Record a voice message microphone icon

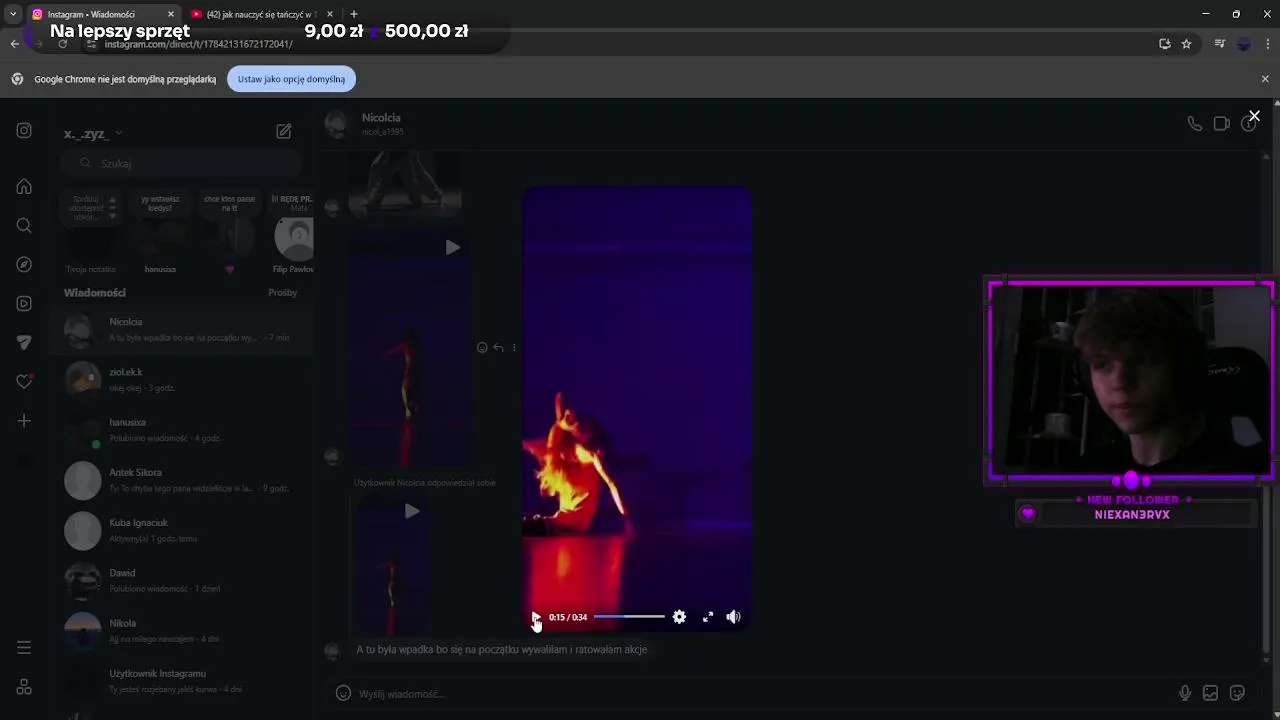point(1185,693)
